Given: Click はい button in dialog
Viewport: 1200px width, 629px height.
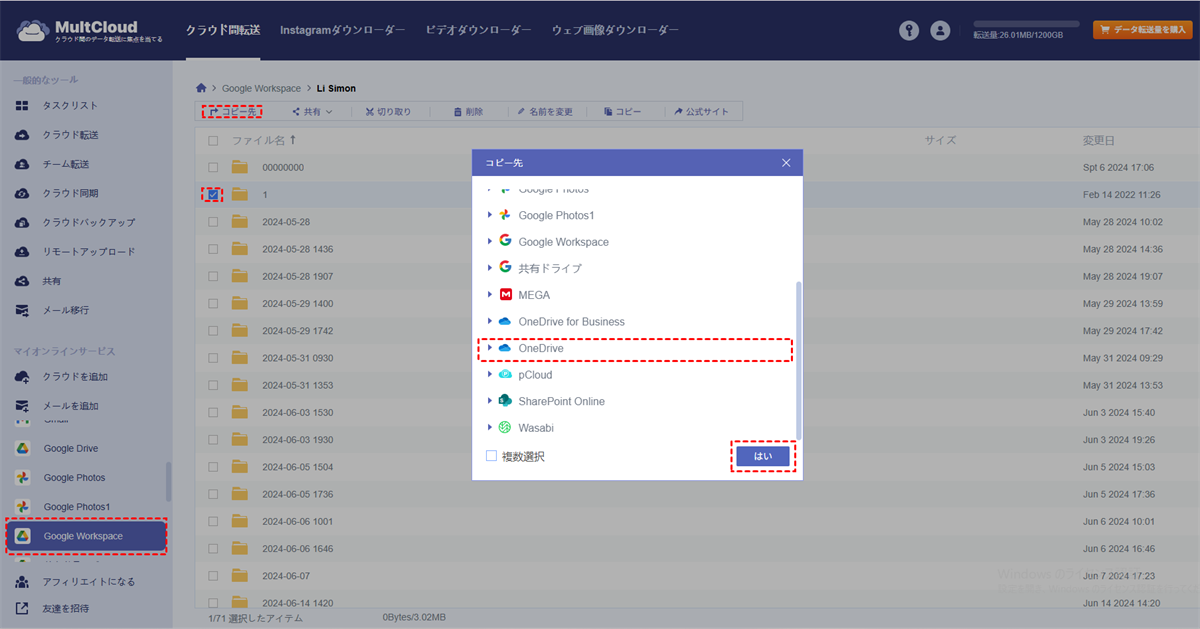Looking at the screenshot, I should 763,456.
